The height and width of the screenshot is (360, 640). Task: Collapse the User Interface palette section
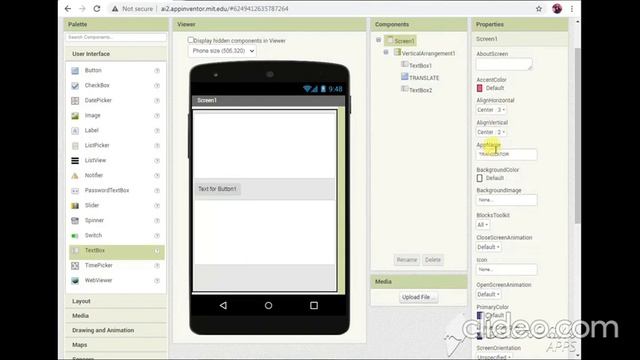[116, 54]
